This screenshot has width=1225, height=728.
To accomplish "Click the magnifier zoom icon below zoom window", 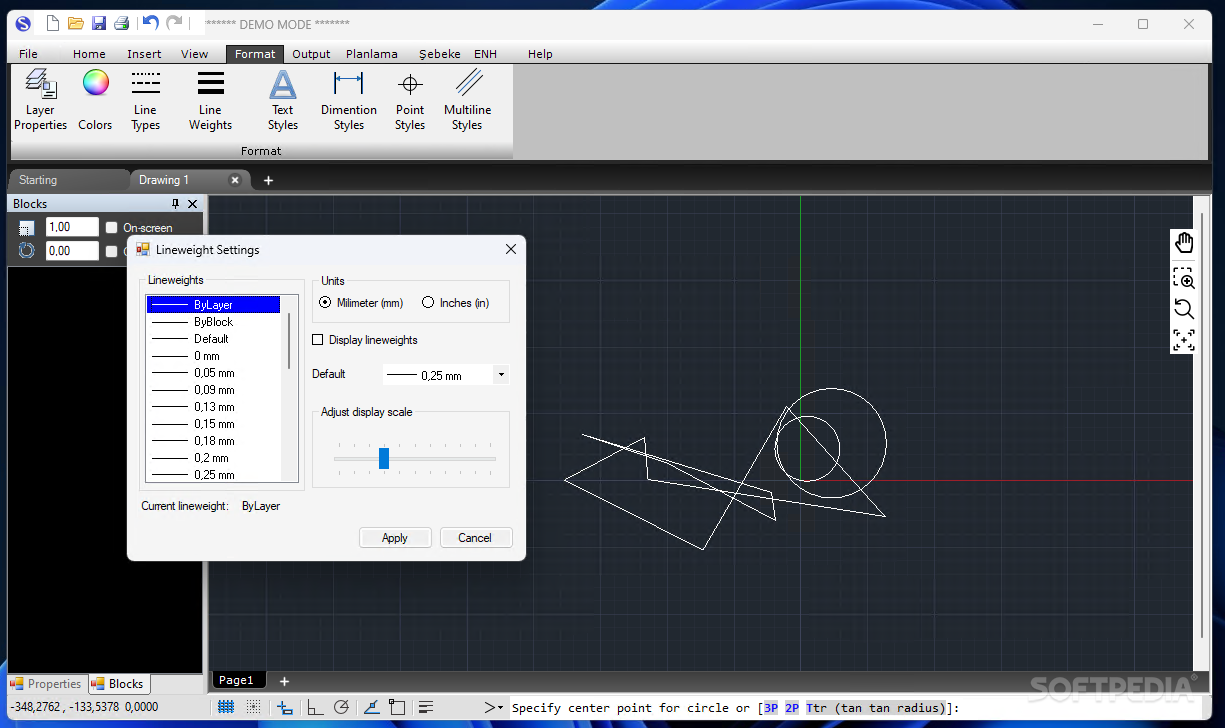I will [1184, 309].
